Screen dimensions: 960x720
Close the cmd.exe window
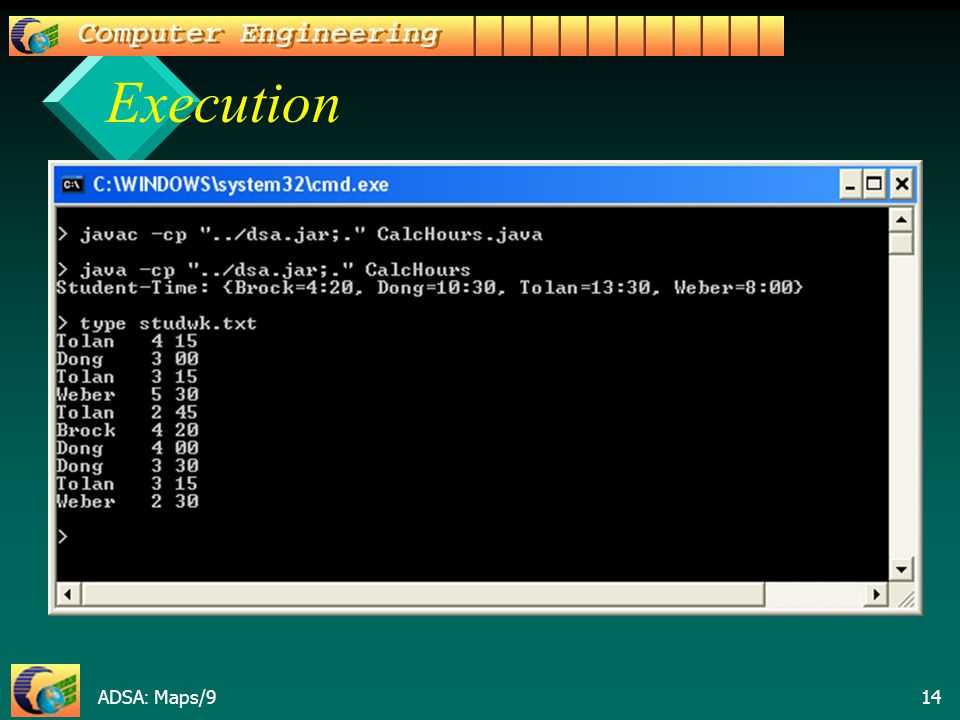coord(902,184)
